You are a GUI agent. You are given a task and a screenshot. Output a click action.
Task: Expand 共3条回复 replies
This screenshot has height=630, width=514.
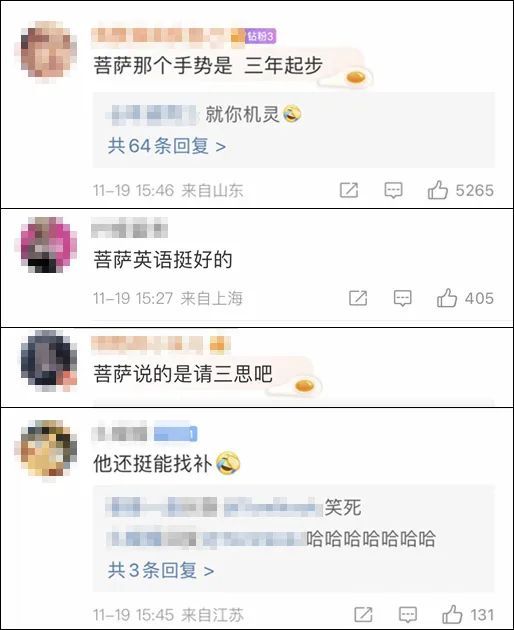tap(161, 570)
